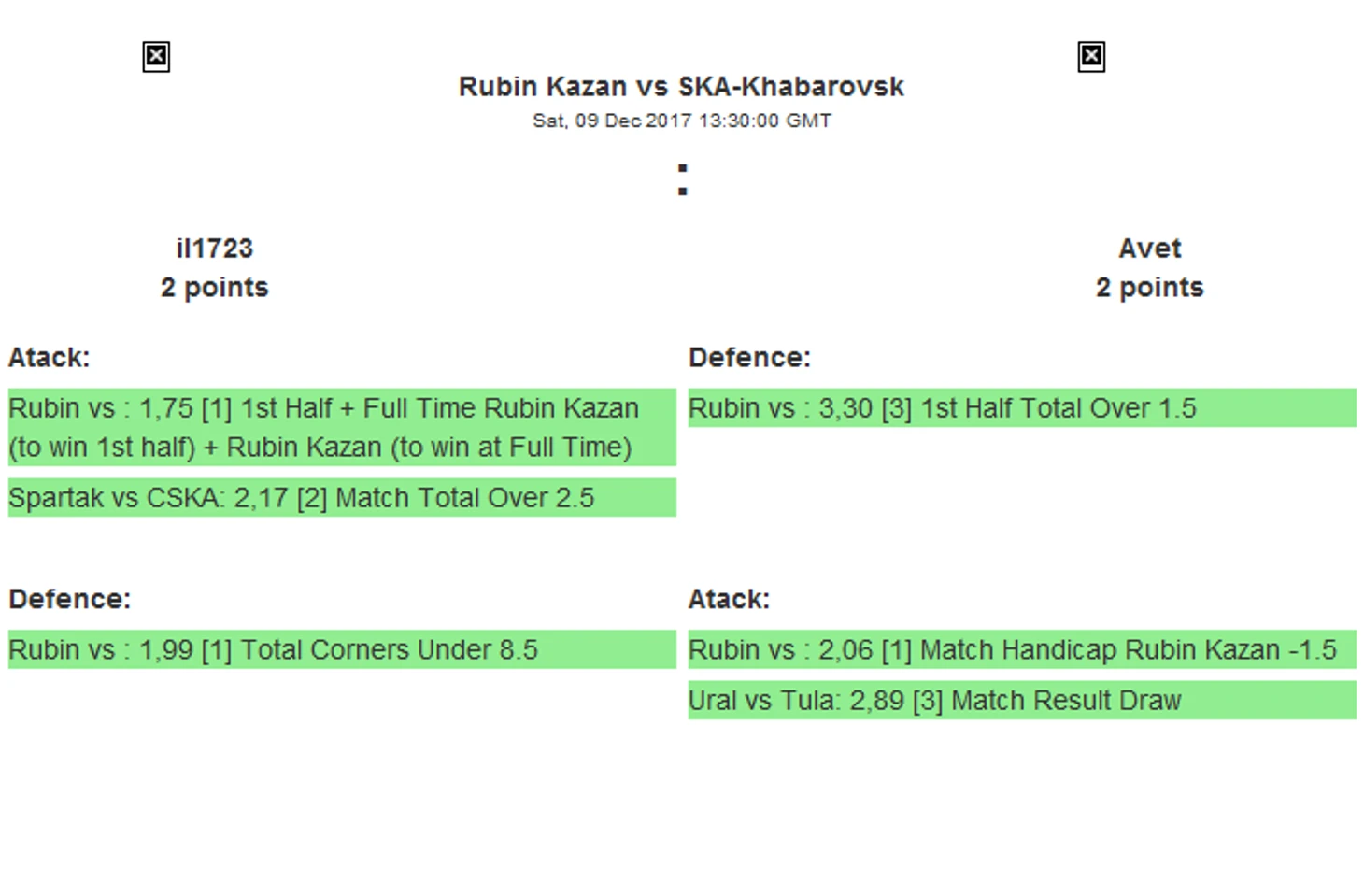The image size is (1364, 896).
Task: Click the 2 points label under Avet
Action: [1150, 288]
